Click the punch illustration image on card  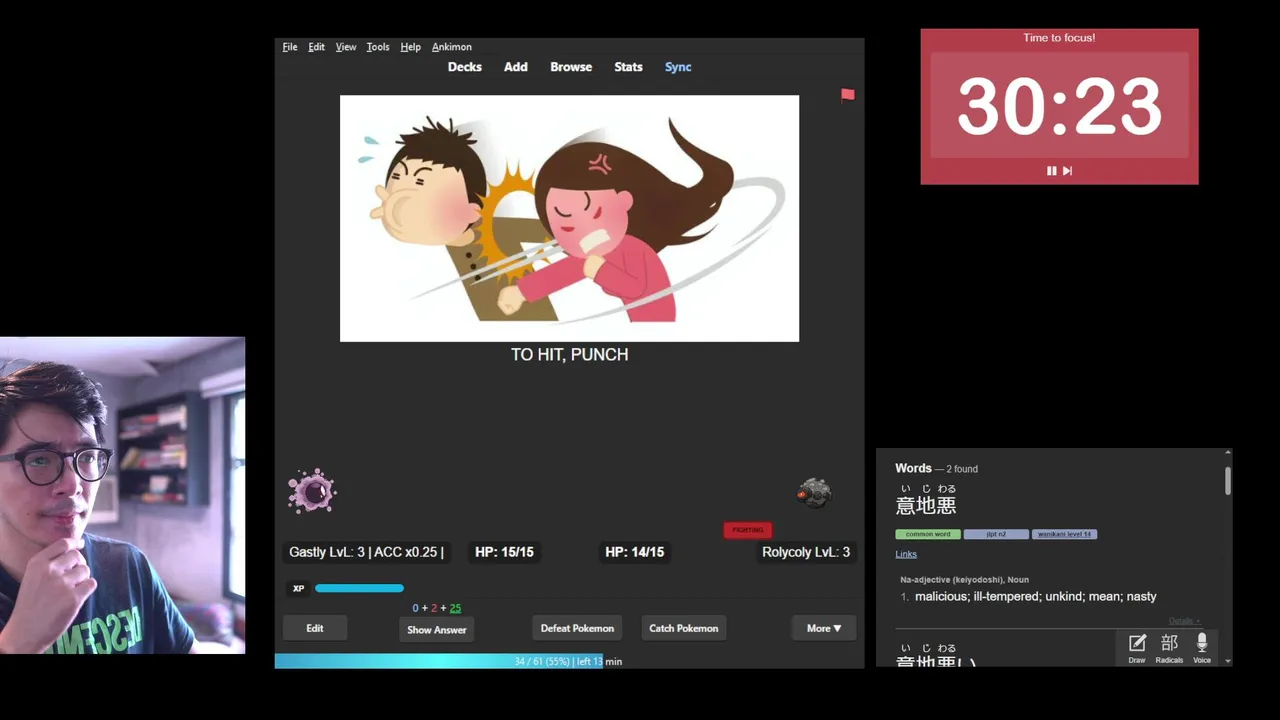point(569,218)
